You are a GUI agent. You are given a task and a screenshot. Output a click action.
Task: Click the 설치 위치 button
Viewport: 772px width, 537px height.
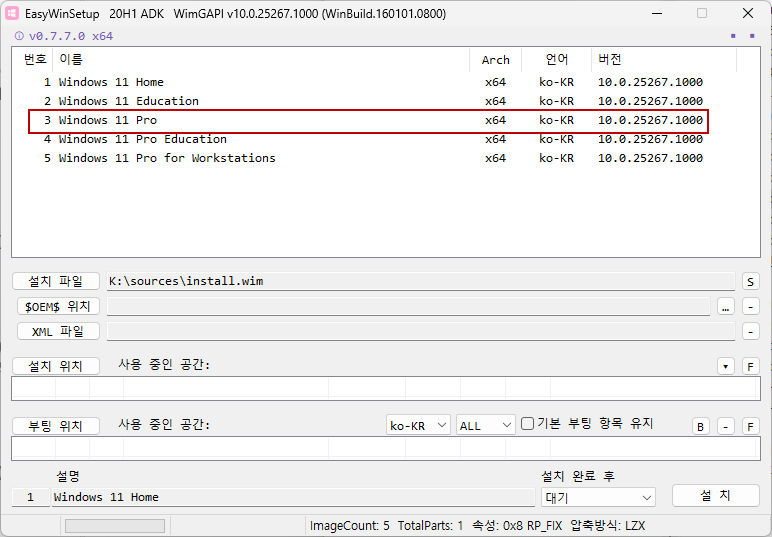click(x=56, y=366)
